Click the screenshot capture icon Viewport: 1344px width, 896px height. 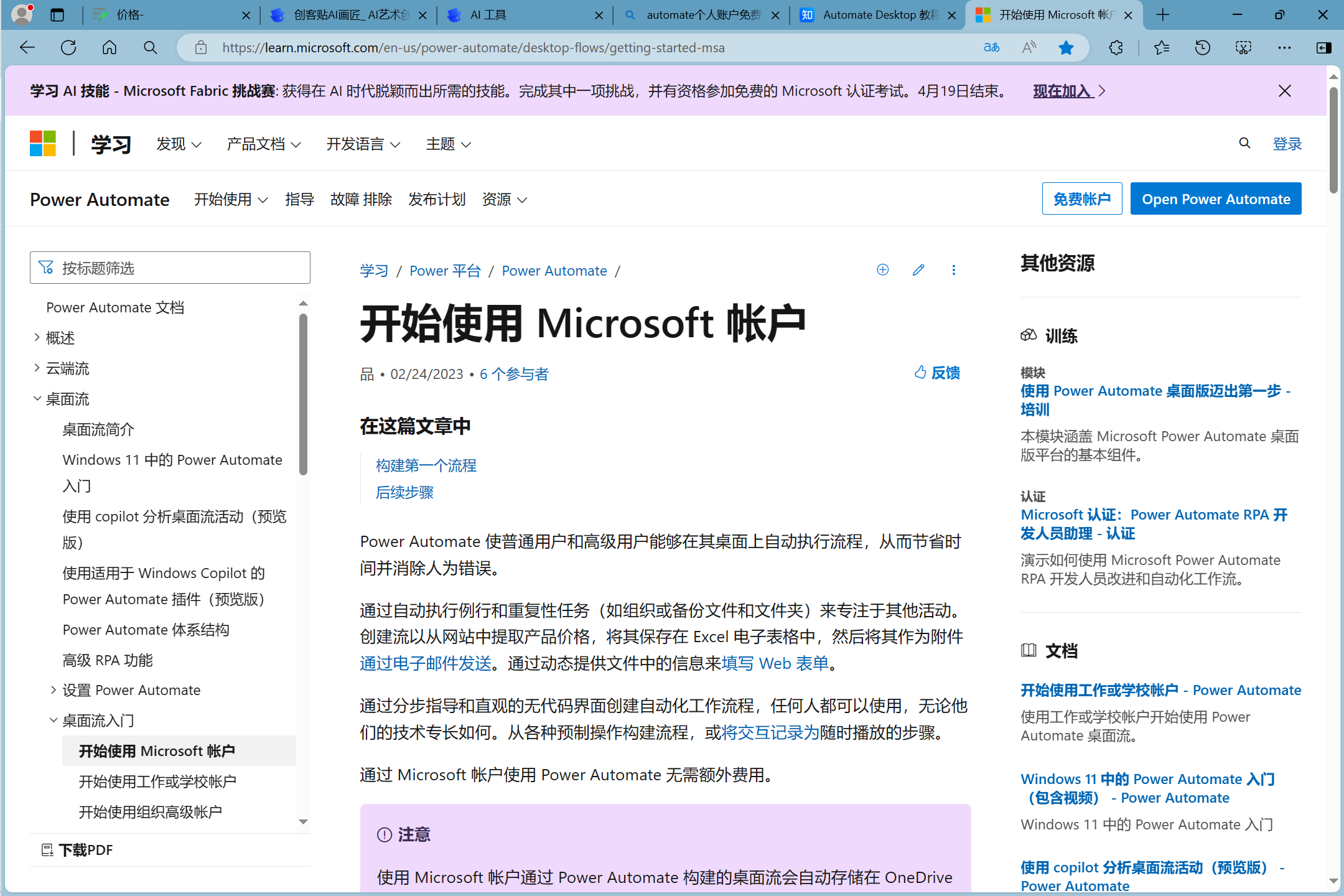pyautogui.click(x=1244, y=48)
